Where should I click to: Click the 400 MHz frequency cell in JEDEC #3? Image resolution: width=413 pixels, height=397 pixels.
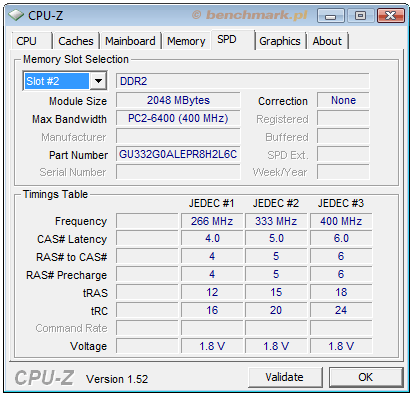coord(341,221)
